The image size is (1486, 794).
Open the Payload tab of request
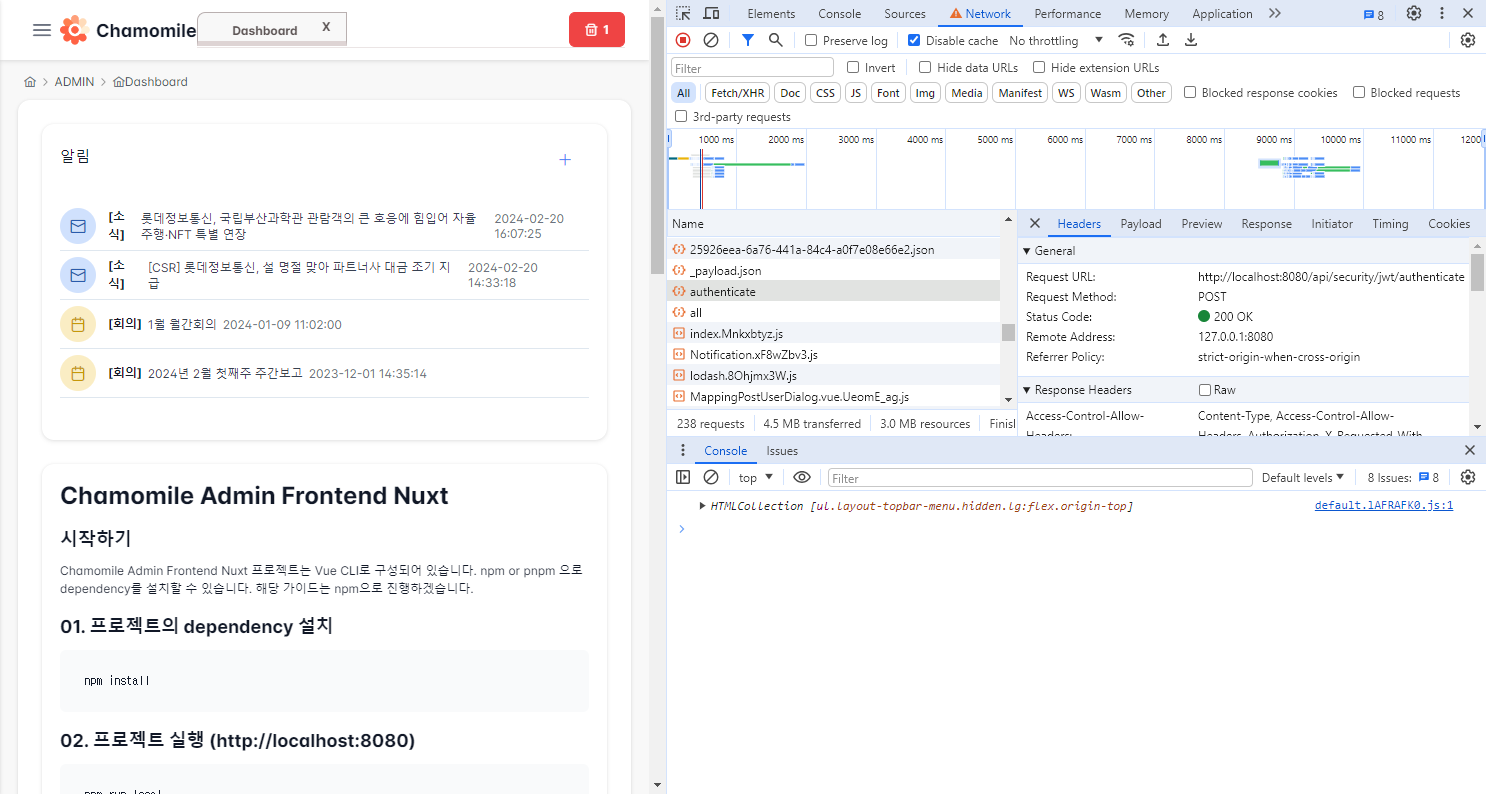pos(1141,223)
